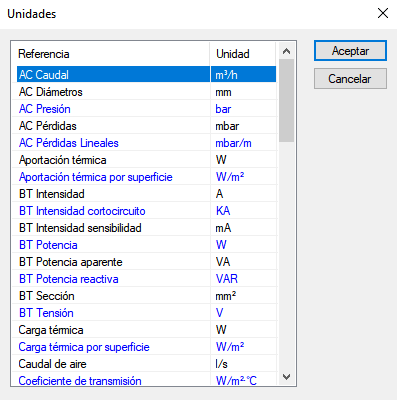397x400 pixels.
Task: Click the Cancelar button
Action: 350,79
